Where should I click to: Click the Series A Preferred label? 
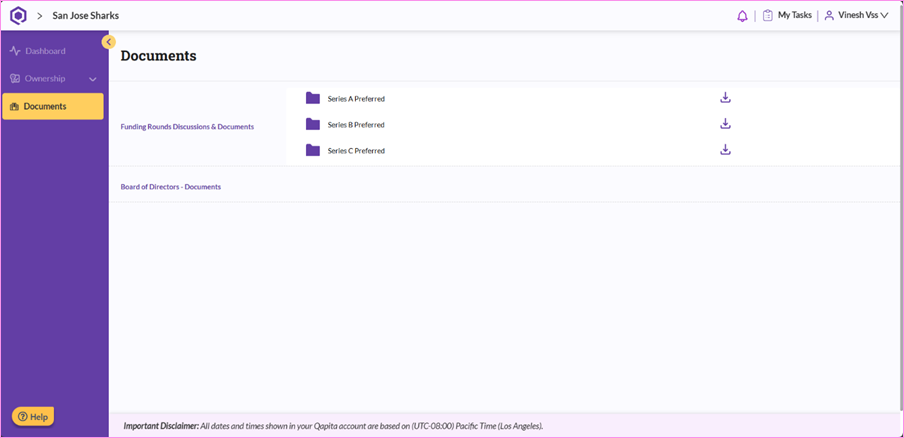click(x=356, y=99)
